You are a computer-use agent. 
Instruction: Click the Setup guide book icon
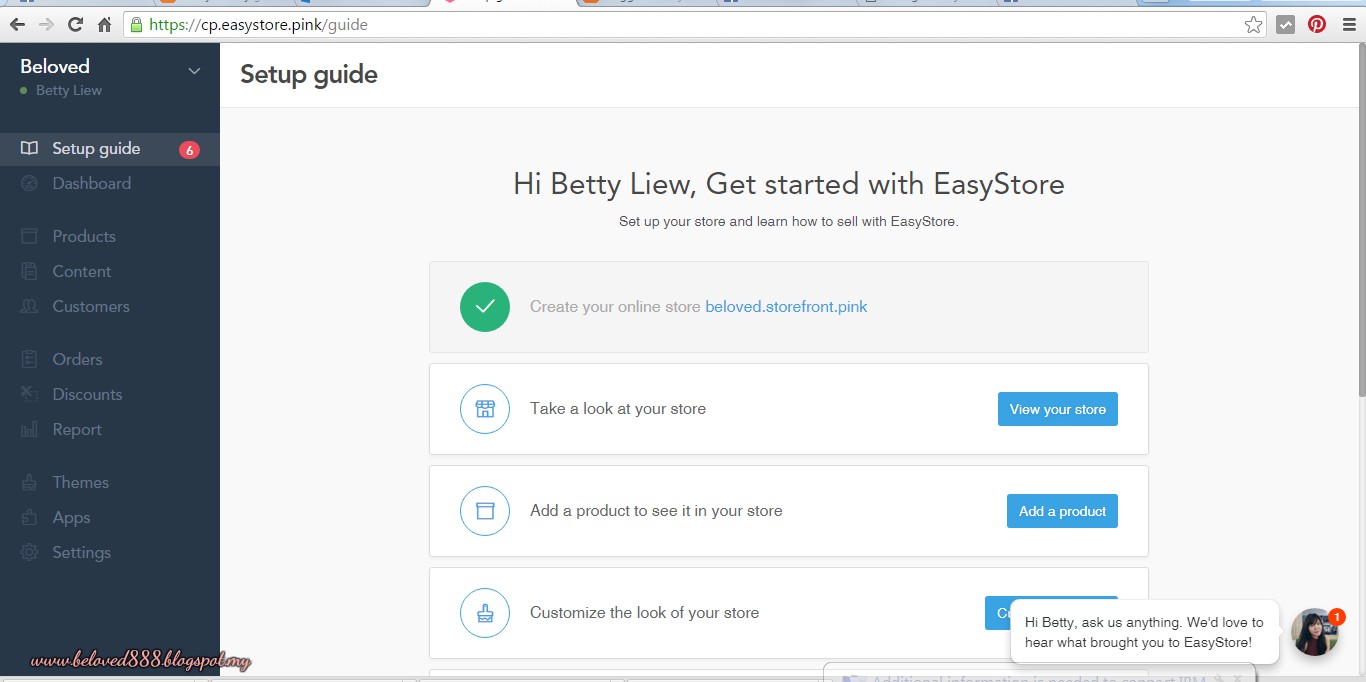point(30,148)
